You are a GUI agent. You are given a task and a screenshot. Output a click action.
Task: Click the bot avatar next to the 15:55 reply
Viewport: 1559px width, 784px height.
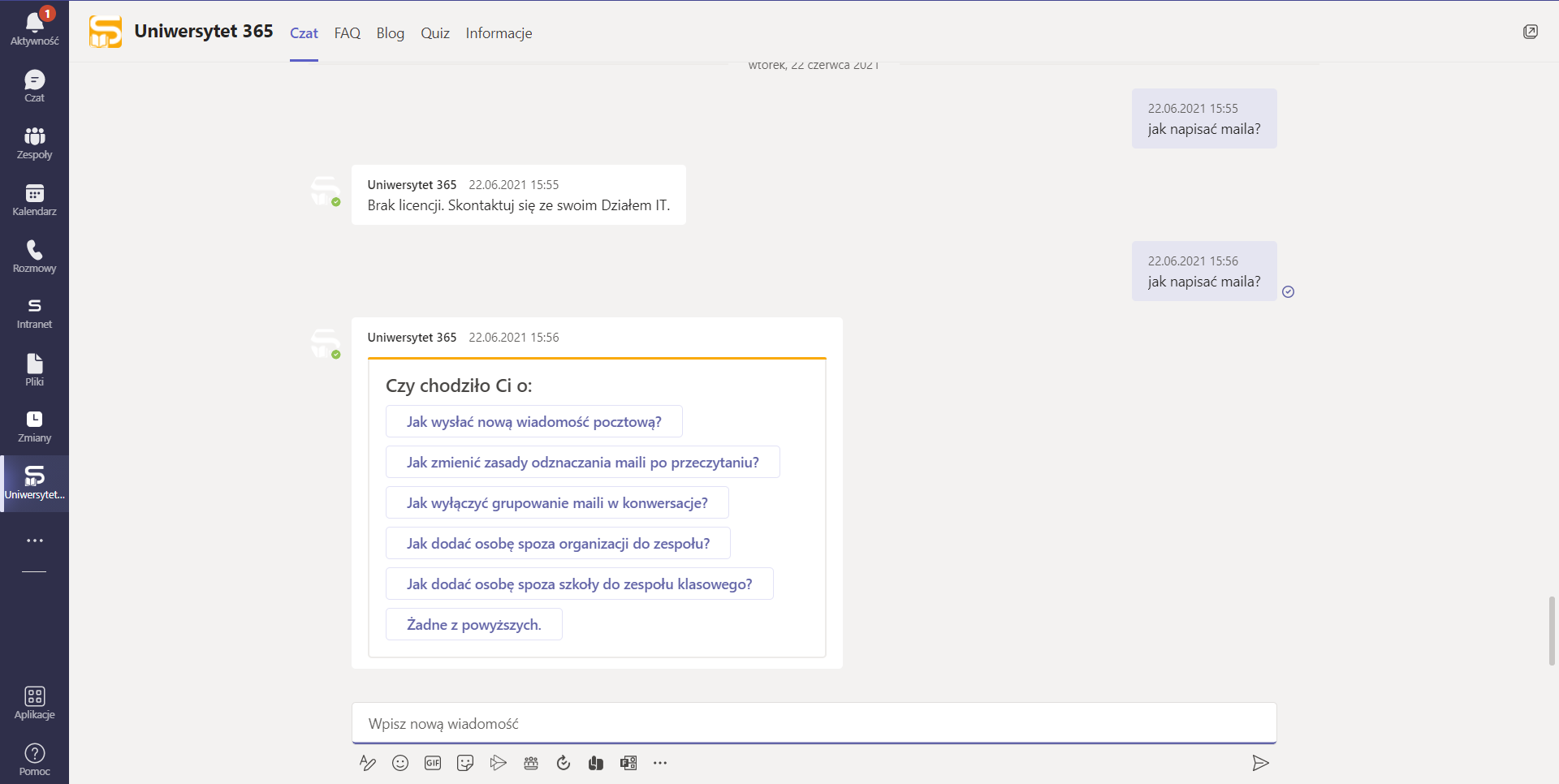pyautogui.click(x=326, y=191)
